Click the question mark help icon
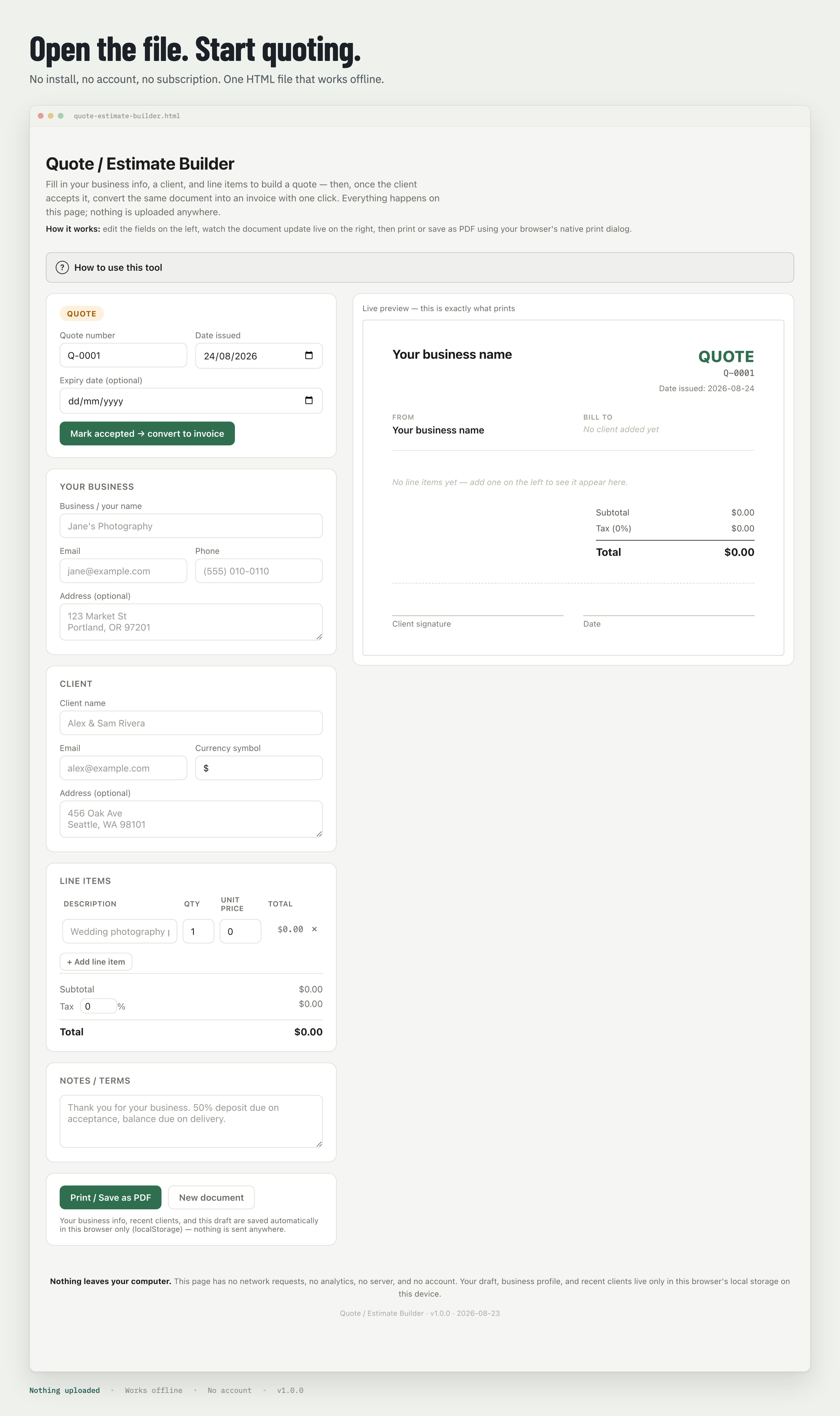This screenshot has width=840, height=1416. click(x=62, y=267)
